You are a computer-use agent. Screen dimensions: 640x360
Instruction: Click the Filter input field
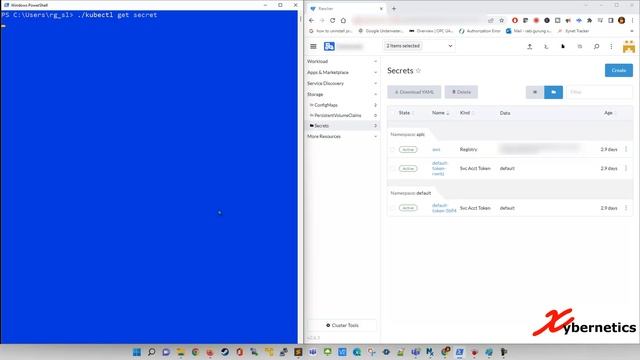[x=599, y=92]
